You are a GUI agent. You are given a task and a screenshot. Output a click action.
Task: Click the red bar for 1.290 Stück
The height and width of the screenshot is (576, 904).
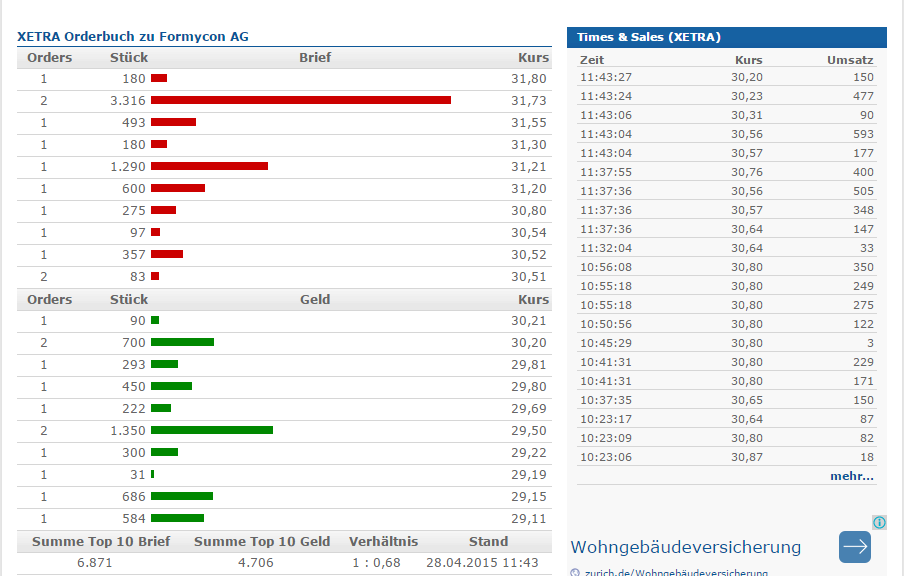tap(209, 166)
